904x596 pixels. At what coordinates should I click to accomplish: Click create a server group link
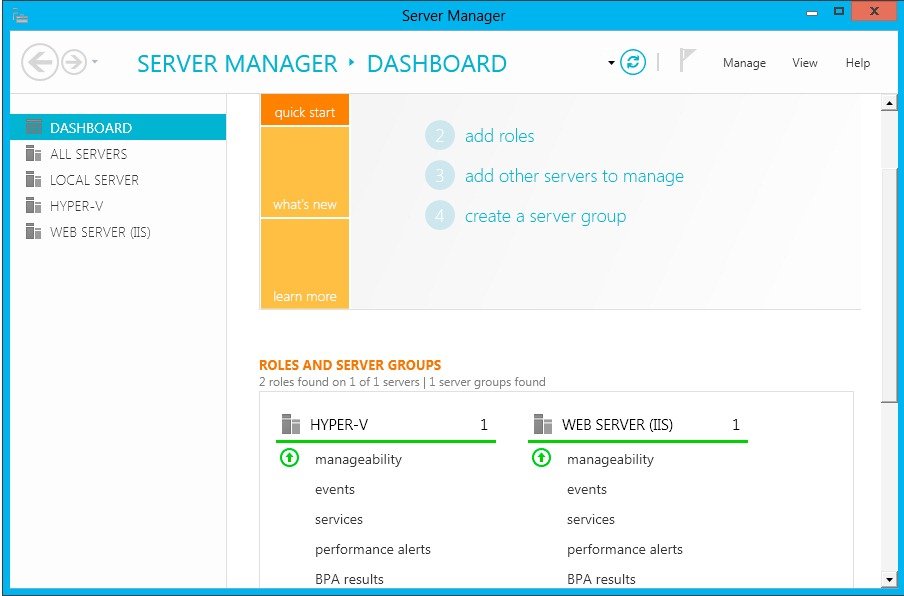tap(545, 216)
